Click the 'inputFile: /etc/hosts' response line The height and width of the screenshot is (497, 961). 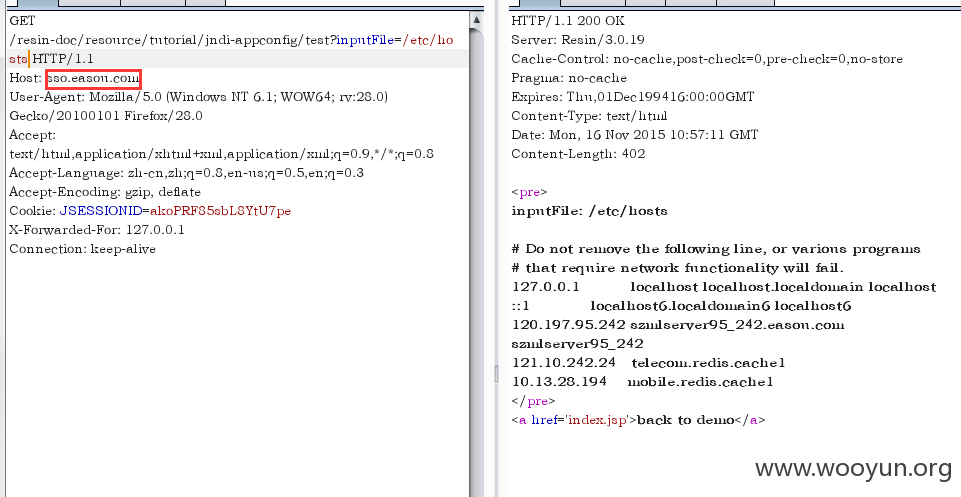click(590, 211)
